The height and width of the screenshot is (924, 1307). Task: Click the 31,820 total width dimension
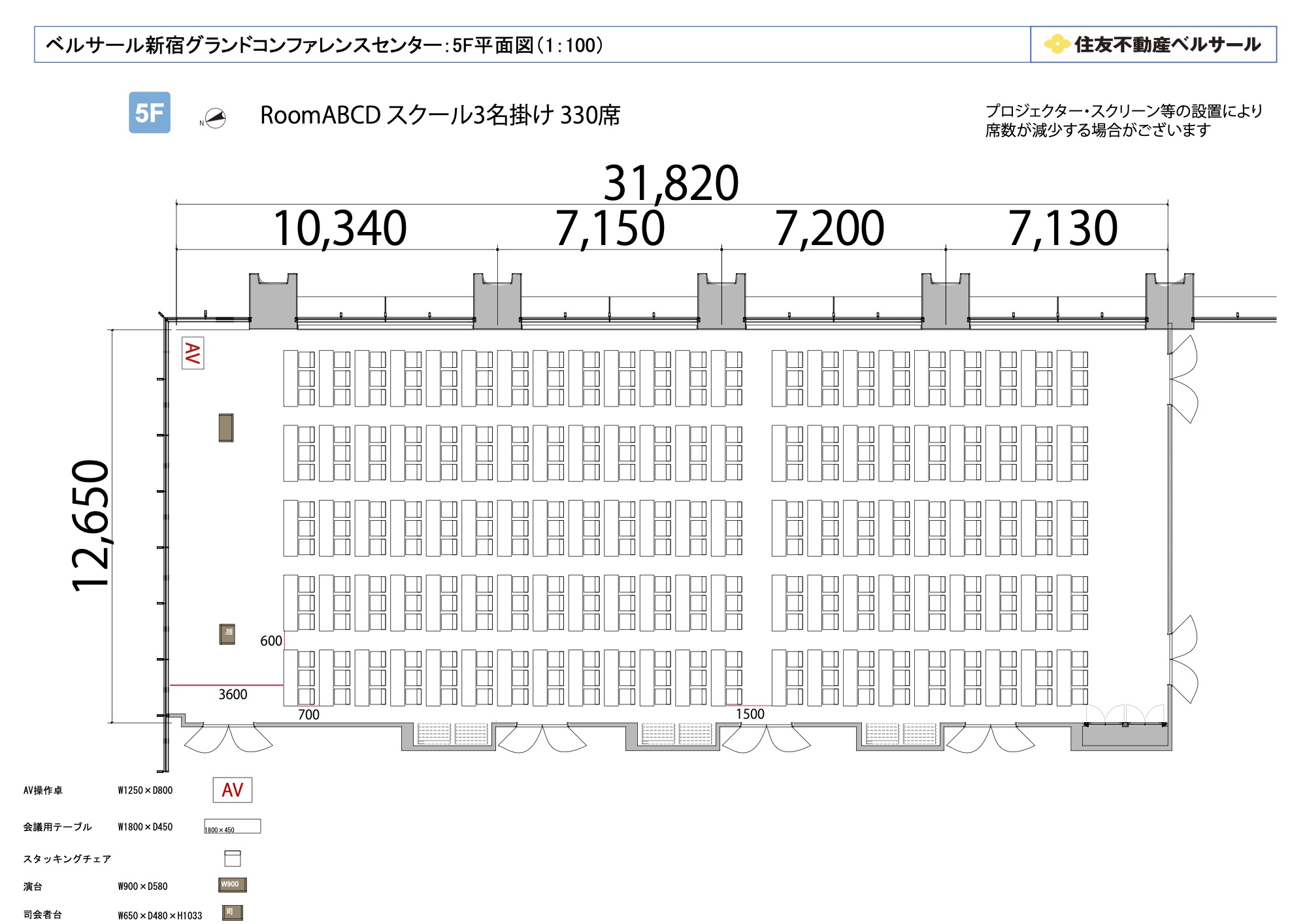click(671, 182)
